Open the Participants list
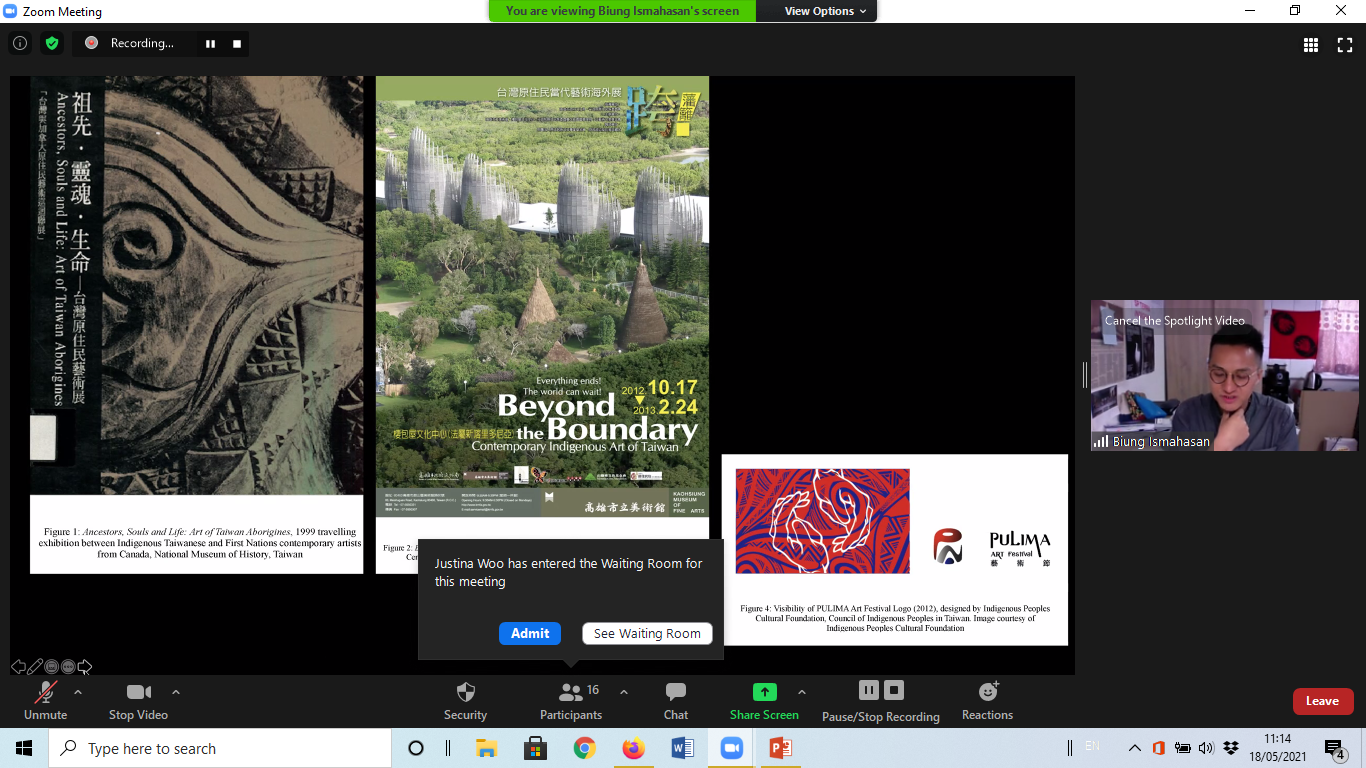 [571, 700]
